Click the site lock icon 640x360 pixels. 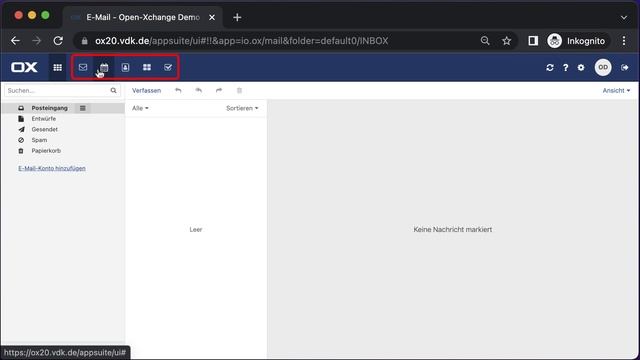(x=84, y=41)
